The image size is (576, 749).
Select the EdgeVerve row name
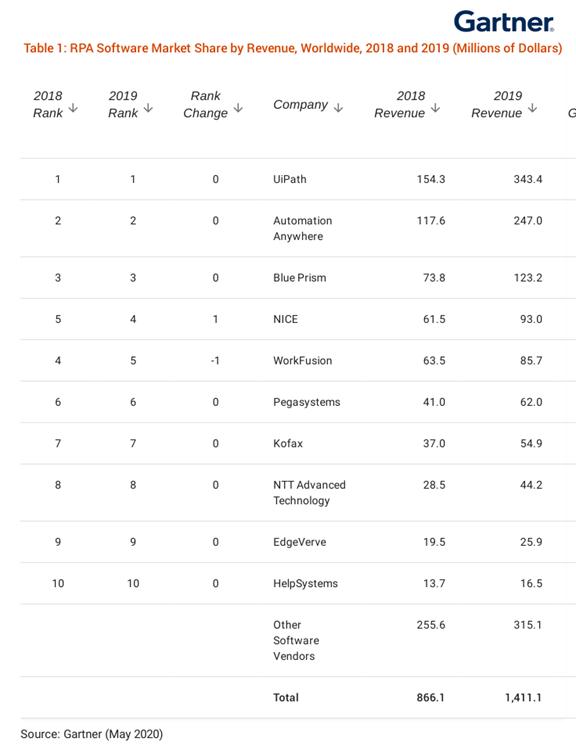tap(299, 542)
